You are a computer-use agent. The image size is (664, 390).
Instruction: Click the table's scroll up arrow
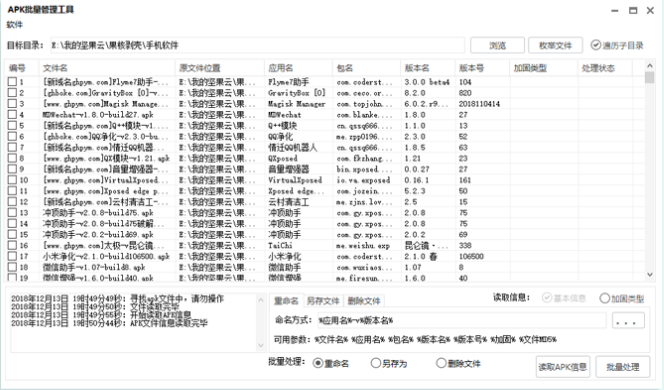(650, 66)
